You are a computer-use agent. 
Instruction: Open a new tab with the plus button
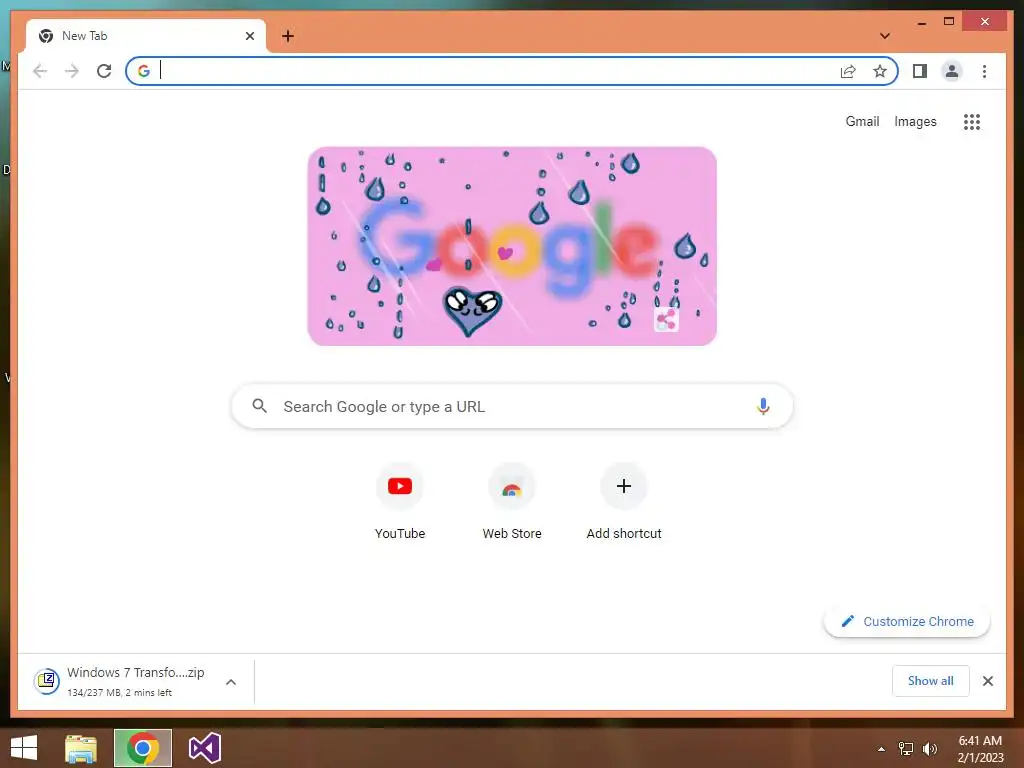288,36
